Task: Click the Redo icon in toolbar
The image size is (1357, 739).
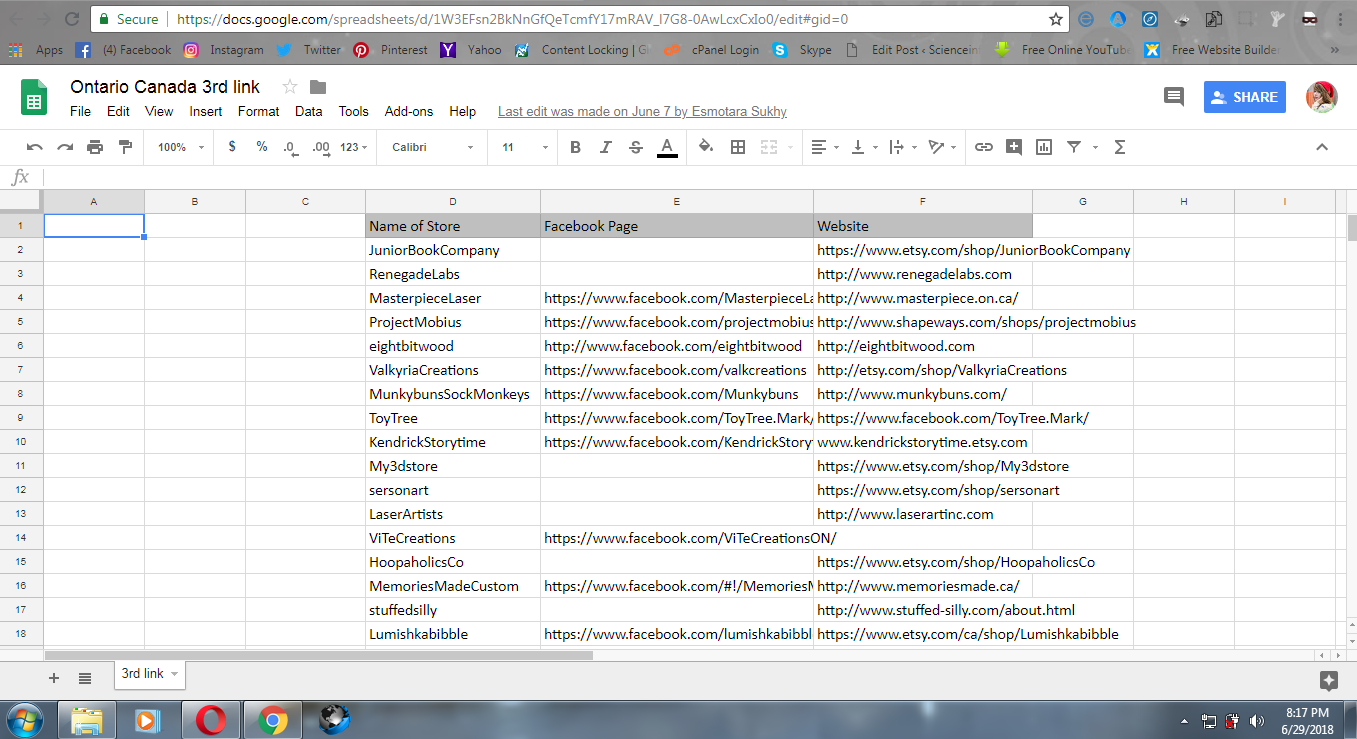Action: point(65,147)
